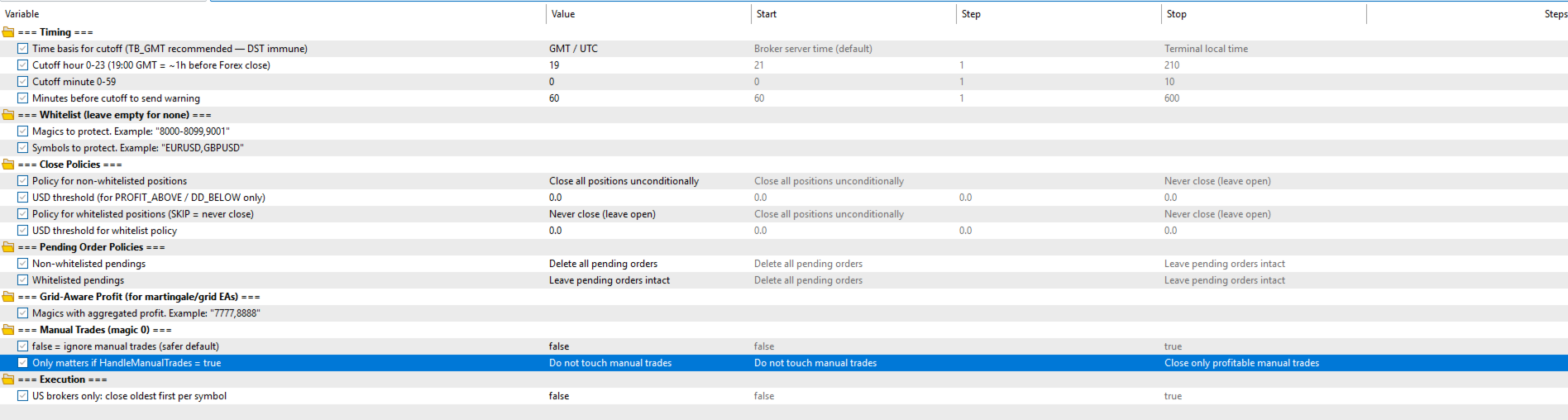This screenshot has height=420, width=1568.
Task: Click the Grid-Aware Profit folder icon
Action: [x=8, y=297]
